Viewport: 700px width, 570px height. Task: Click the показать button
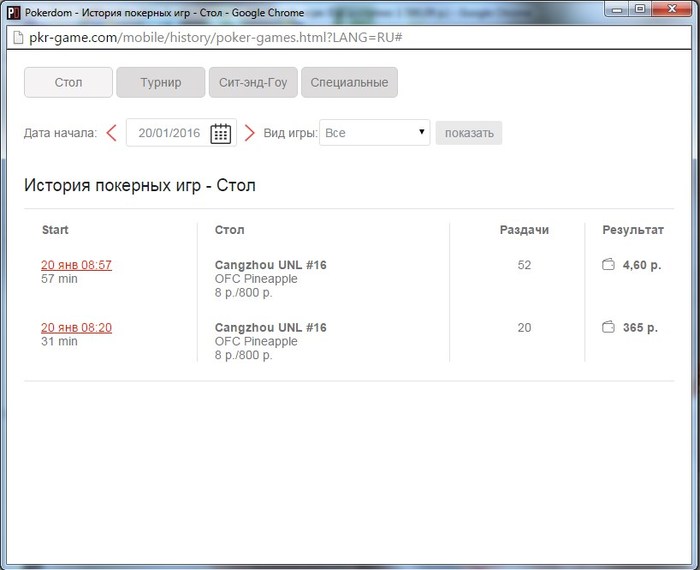pos(469,133)
